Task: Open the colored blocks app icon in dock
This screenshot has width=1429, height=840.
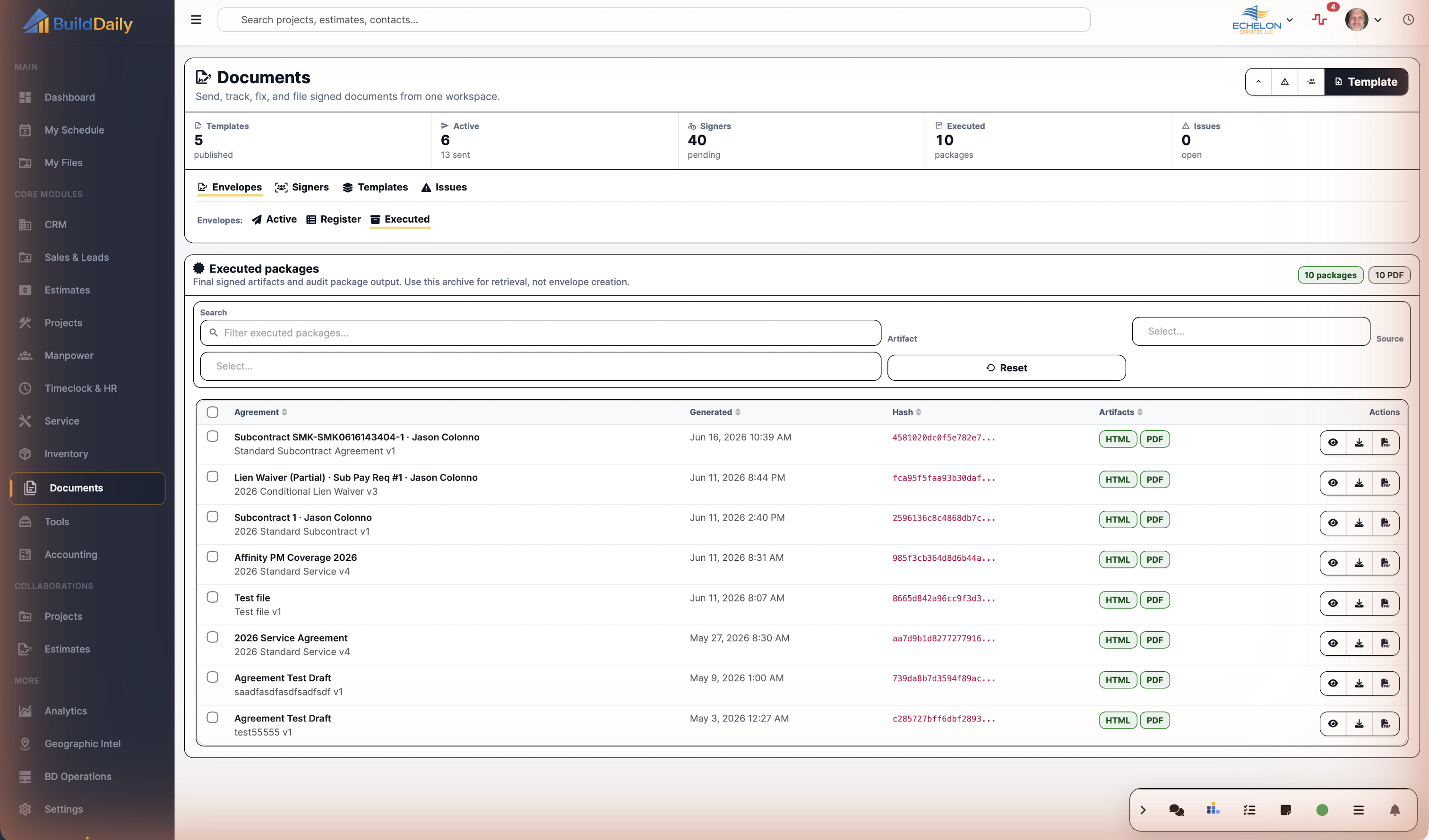Action: (1213, 809)
